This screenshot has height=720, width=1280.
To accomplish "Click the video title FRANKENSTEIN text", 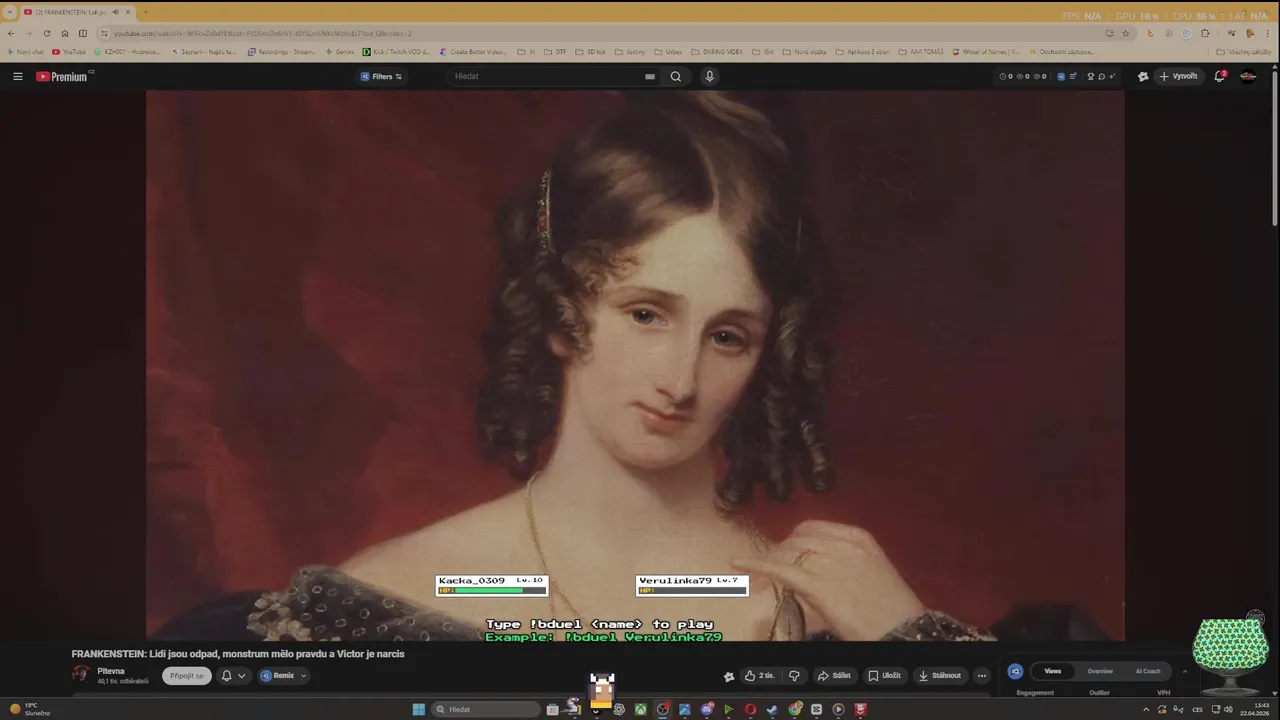I will [x=238, y=654].
